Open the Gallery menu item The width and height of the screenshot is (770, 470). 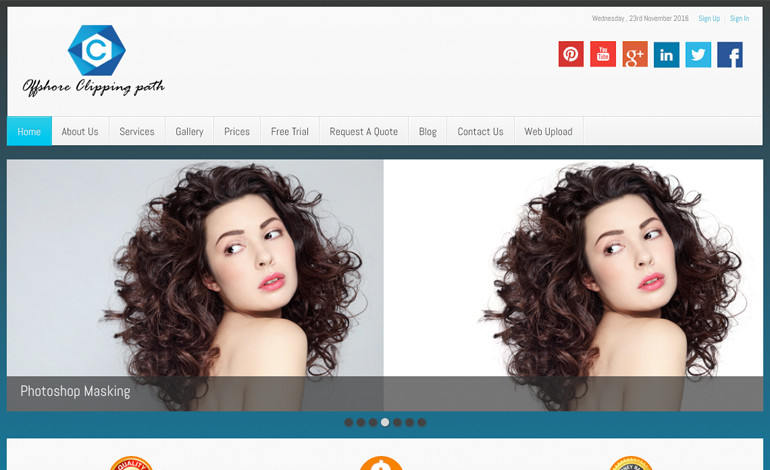pyautogui.click(x=189, y=131)
